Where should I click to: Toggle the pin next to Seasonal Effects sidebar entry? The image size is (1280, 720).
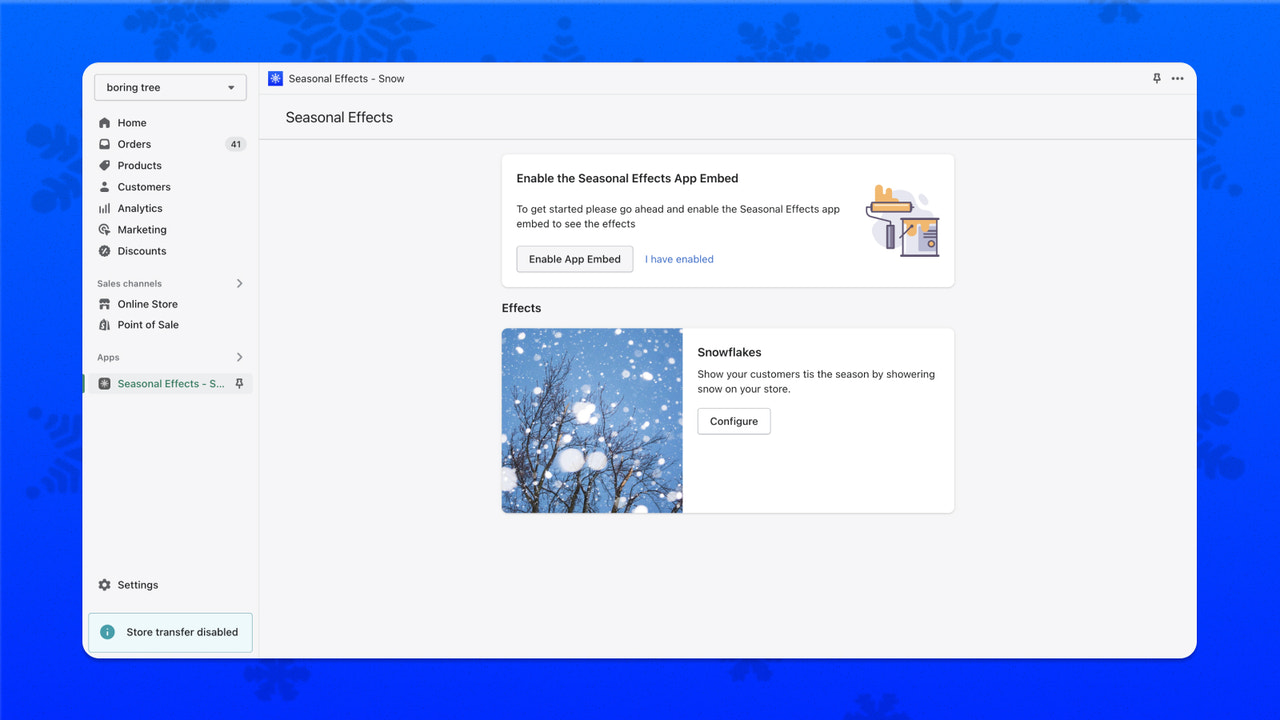click(239, 383)
